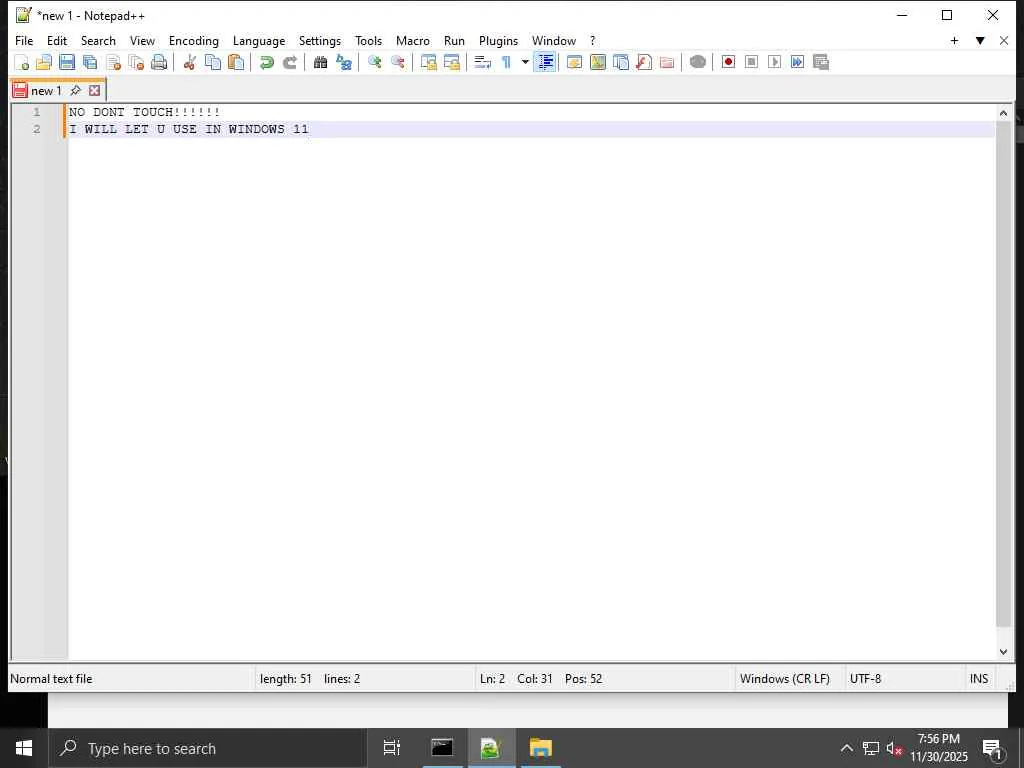The height and width of the screenshot is (768, 1024).
Task: Toggle the indent guide toolbar button
Action: (x=545, y=62)
